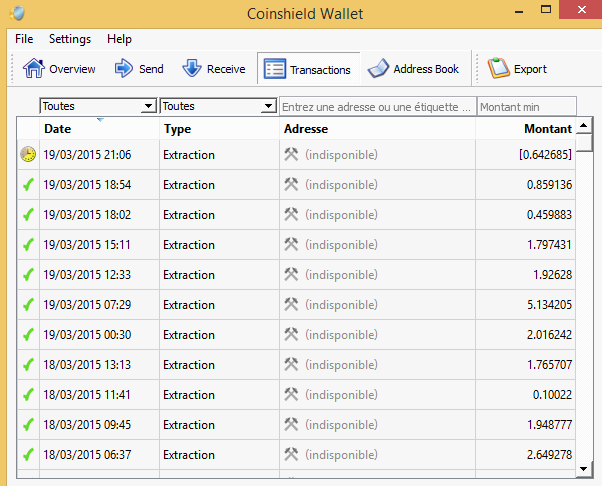Click the Receive download arrow icon
The image size is (602, 486).
click(192, 68)
